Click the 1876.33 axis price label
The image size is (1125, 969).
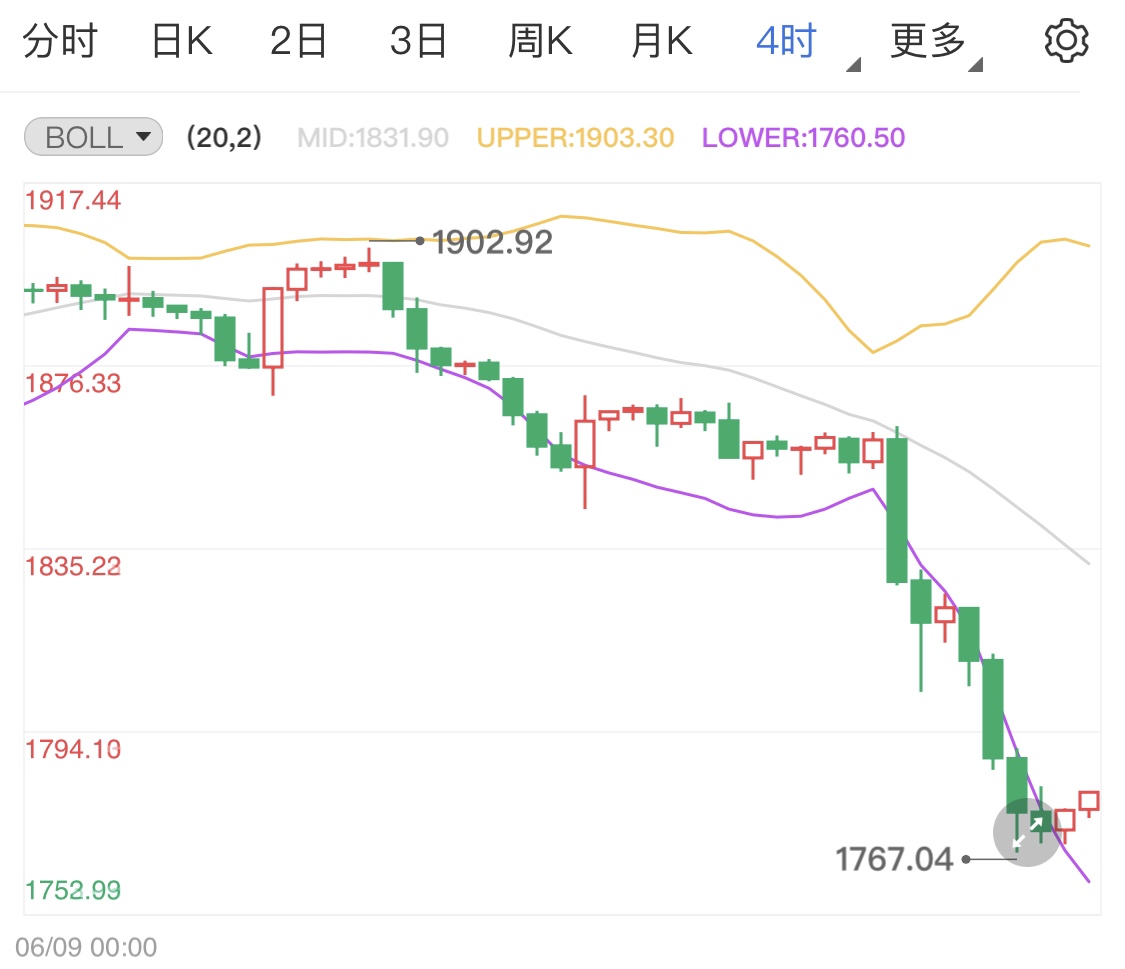coord(73,384)
